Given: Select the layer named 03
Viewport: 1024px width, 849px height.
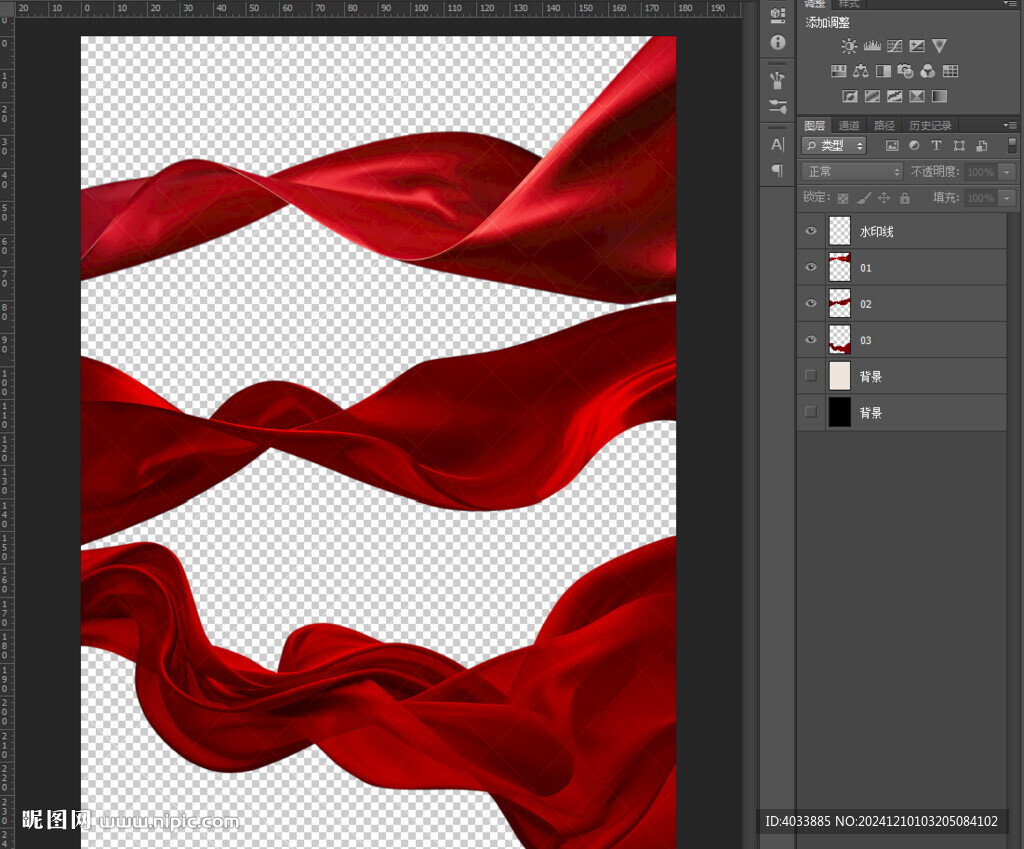Looking at the screenshot, I should (x=866, y=340).
